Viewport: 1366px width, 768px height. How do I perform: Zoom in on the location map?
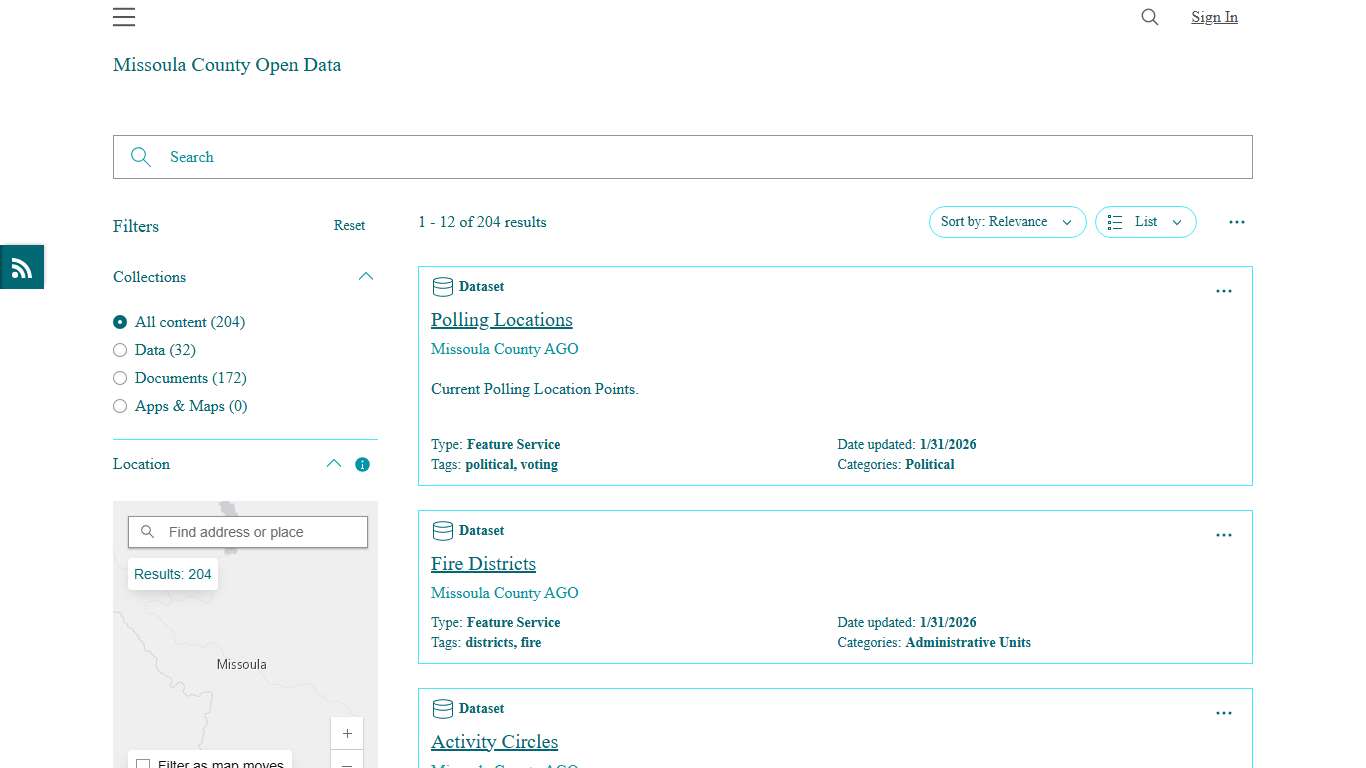[x=347, y=733]
